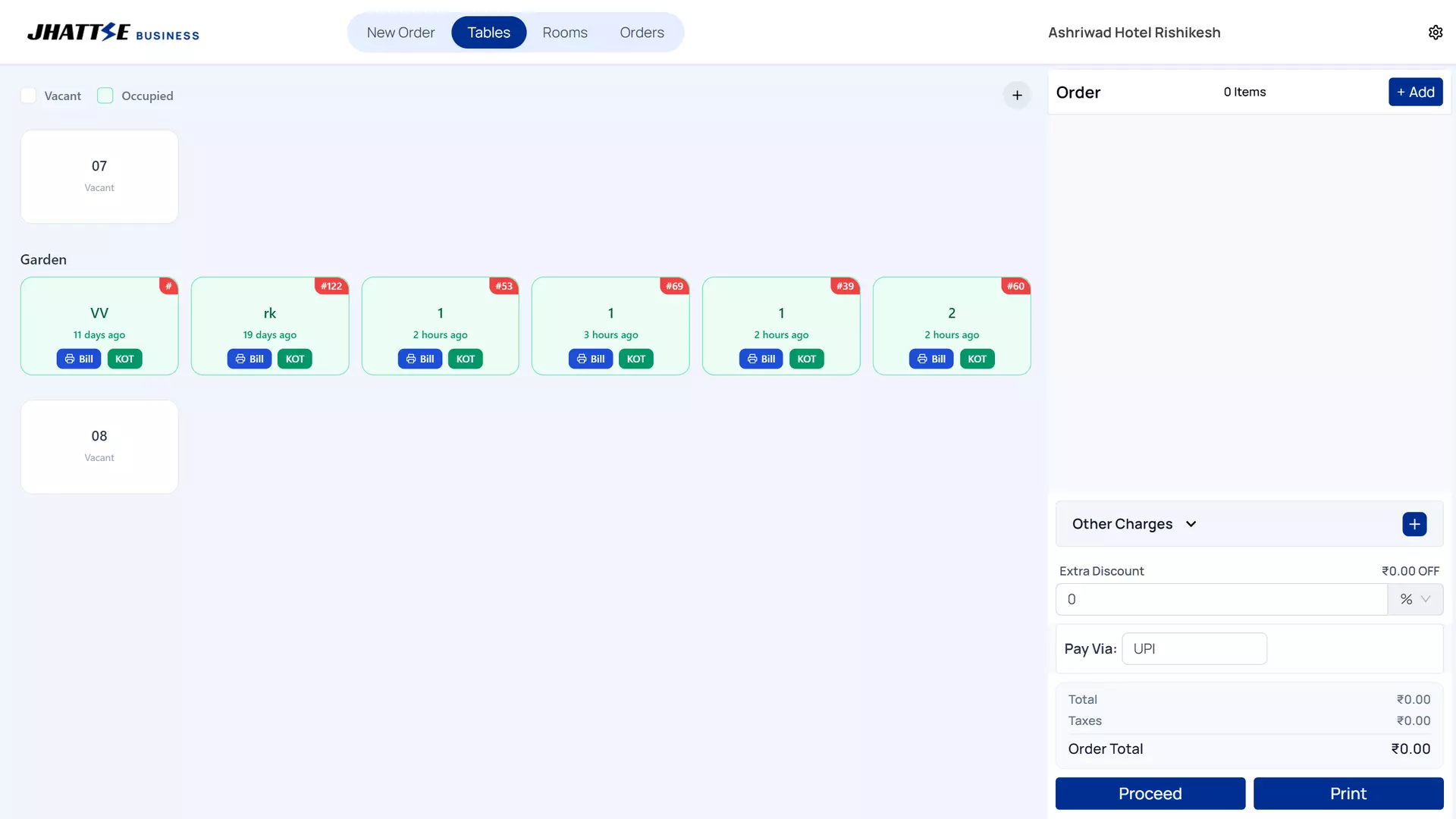Send KOT for order #39 table
The image size is (1456, 819).
tap(807, 359)
